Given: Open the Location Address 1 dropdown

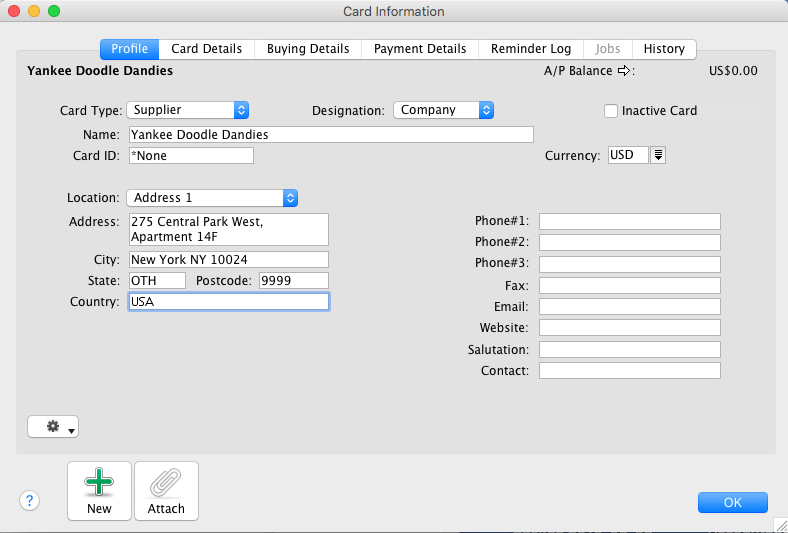Looking at the screenshot, I should (x=212, y=198).
